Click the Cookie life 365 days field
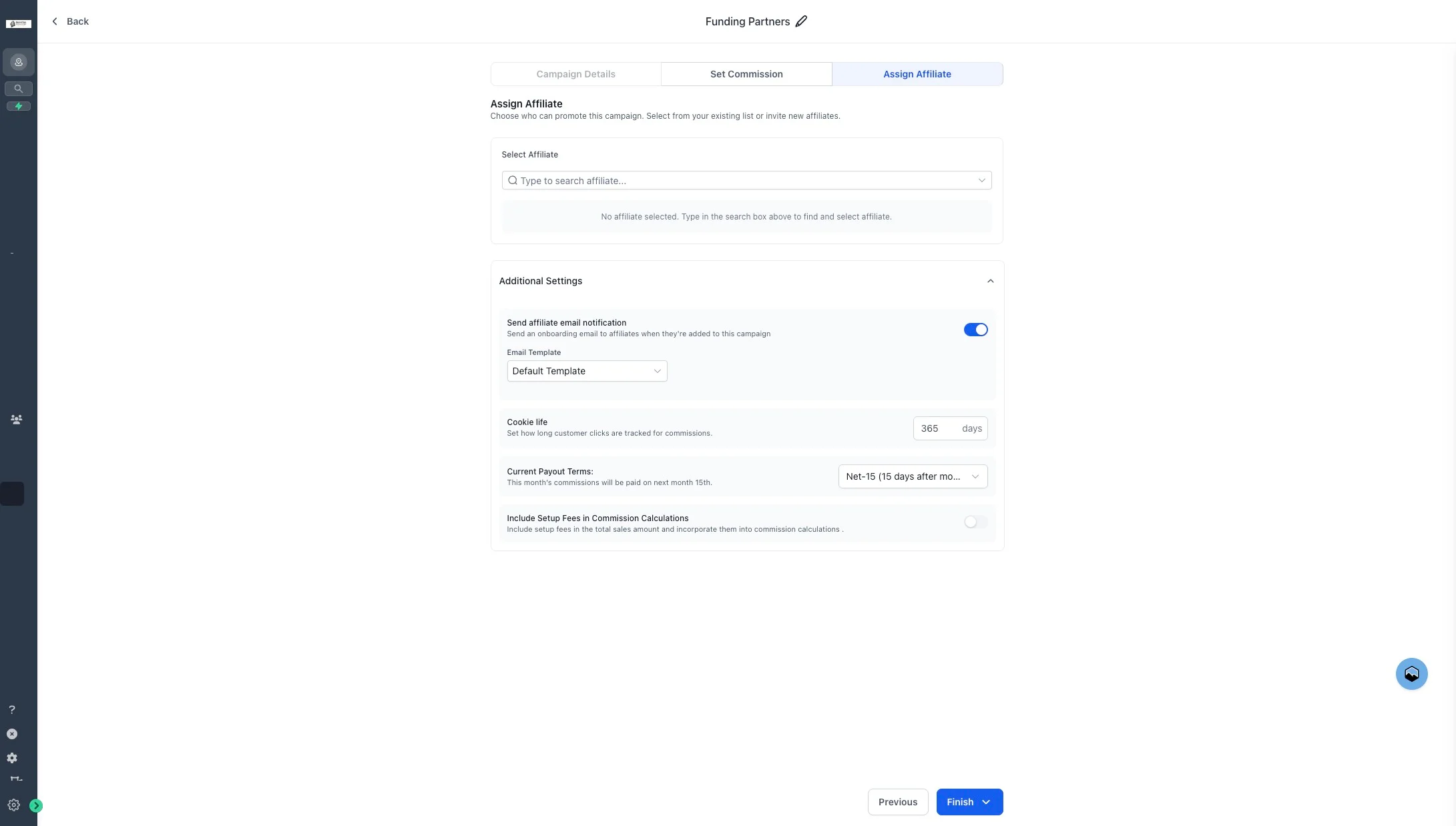Image resolution: width=1456 pixels, height=826 pixels. [950, 428]
